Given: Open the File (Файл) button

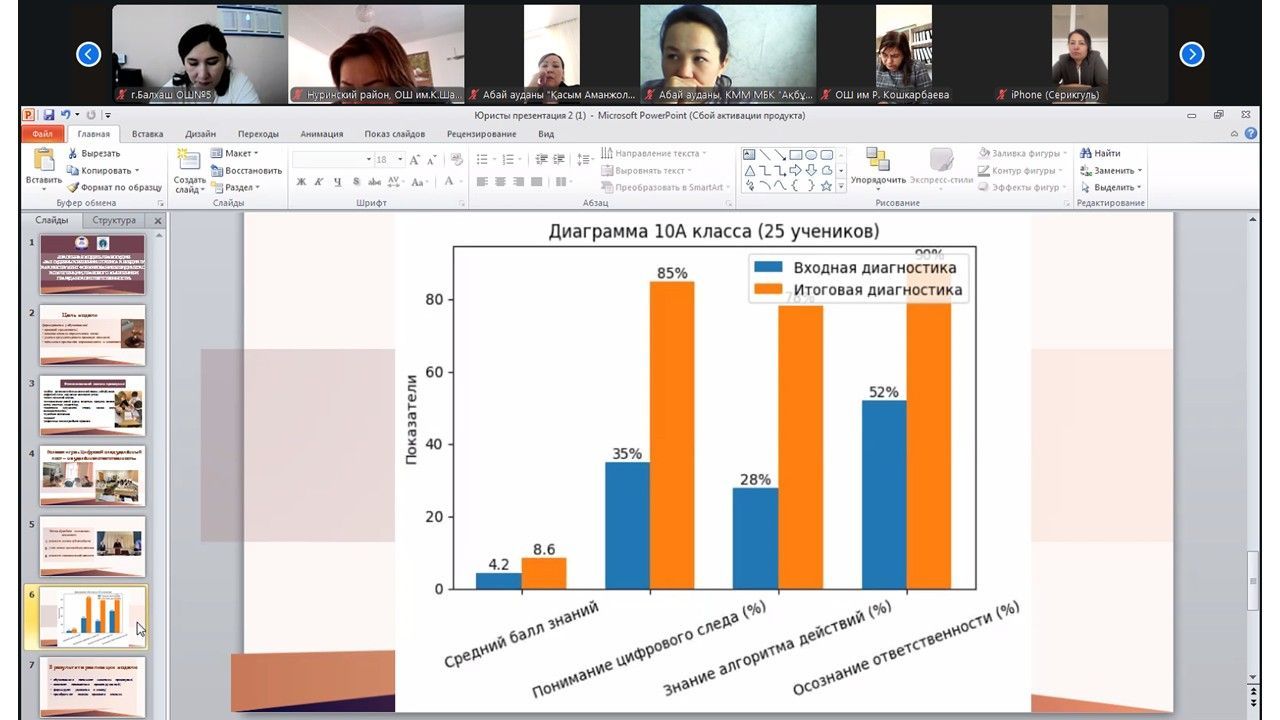Looking at the screenshot, I should click(x=42, y=133).
